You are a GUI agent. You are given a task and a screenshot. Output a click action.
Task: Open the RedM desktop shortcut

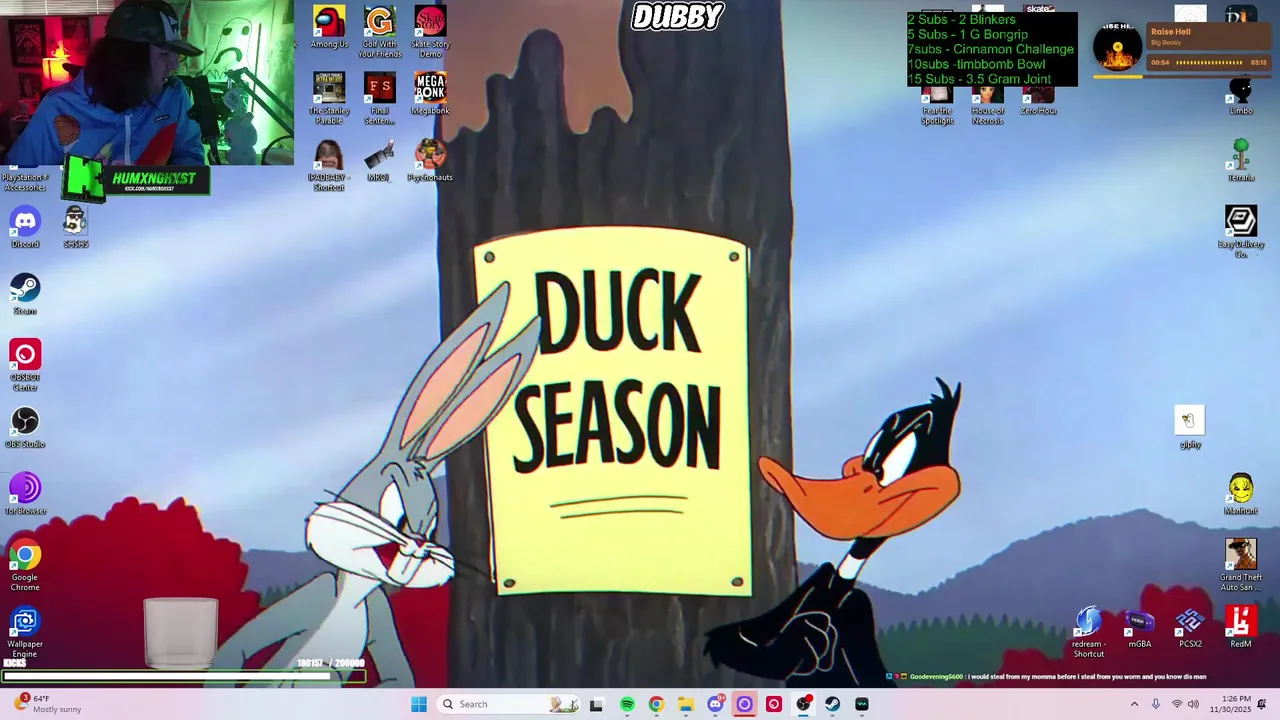(x=1241, y=627)
